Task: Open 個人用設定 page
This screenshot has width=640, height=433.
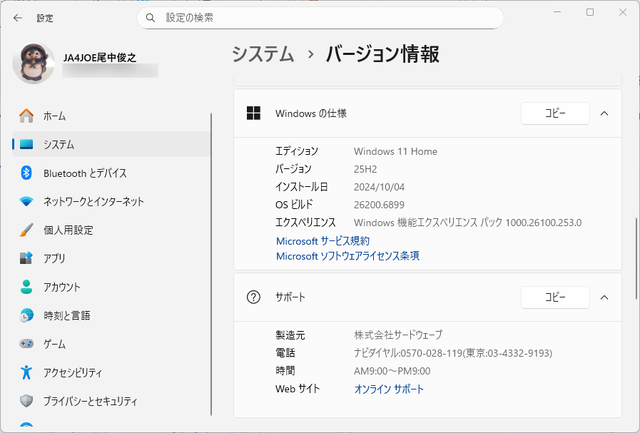Action: point(111,230)
